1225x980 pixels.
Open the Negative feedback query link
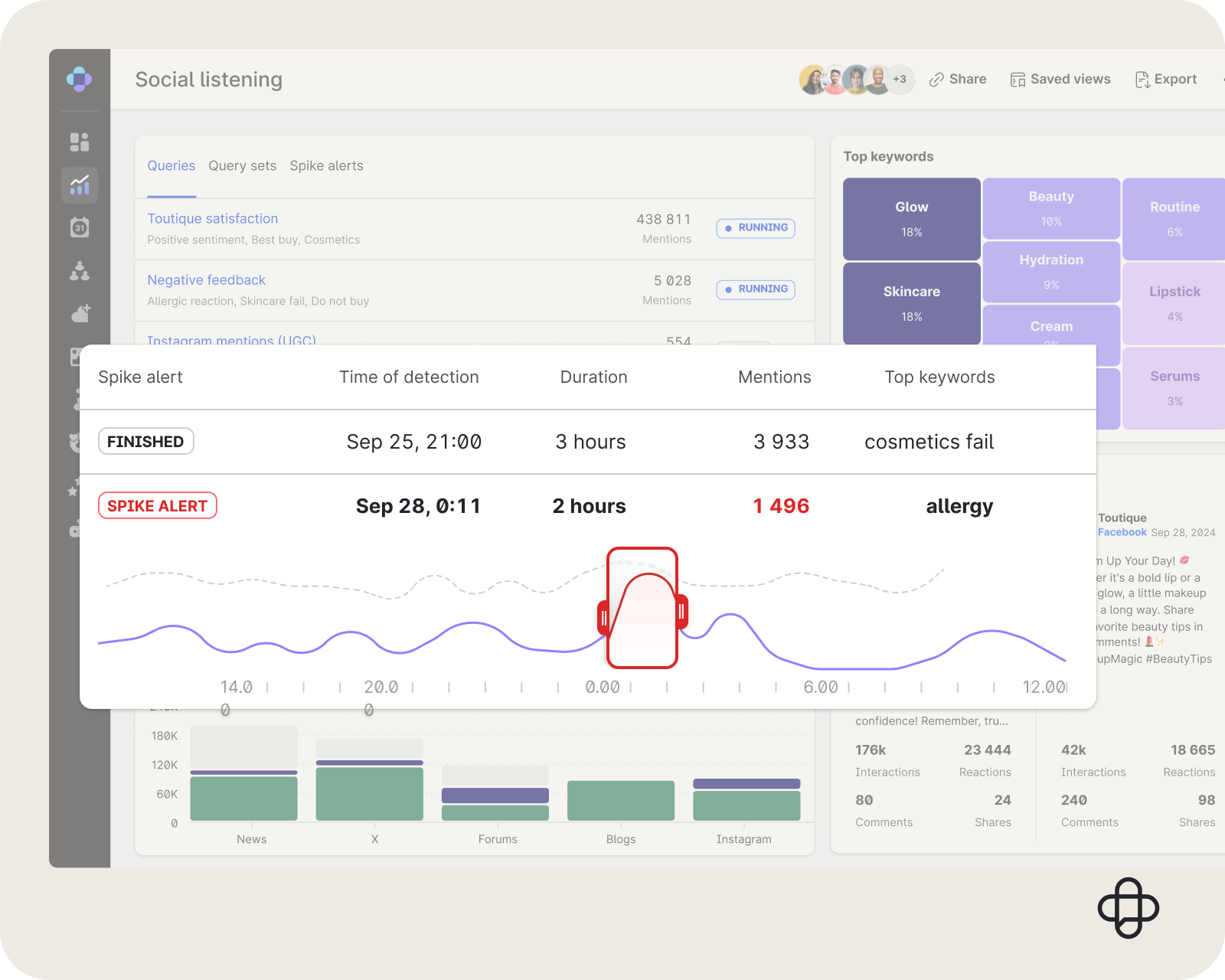pos(206,279)
